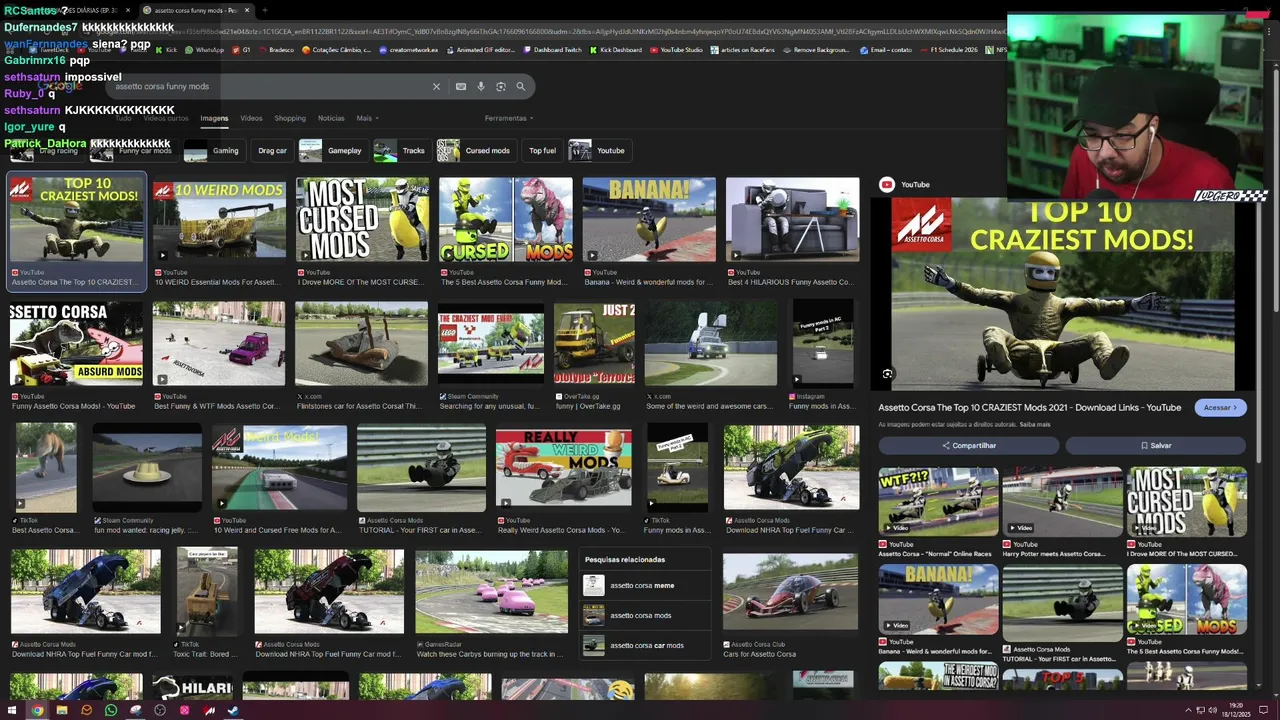The height and width of the screenshot is (720, 1280).
Task: Click the Acessar button in preview panel
Action: tap(1220, 407)
